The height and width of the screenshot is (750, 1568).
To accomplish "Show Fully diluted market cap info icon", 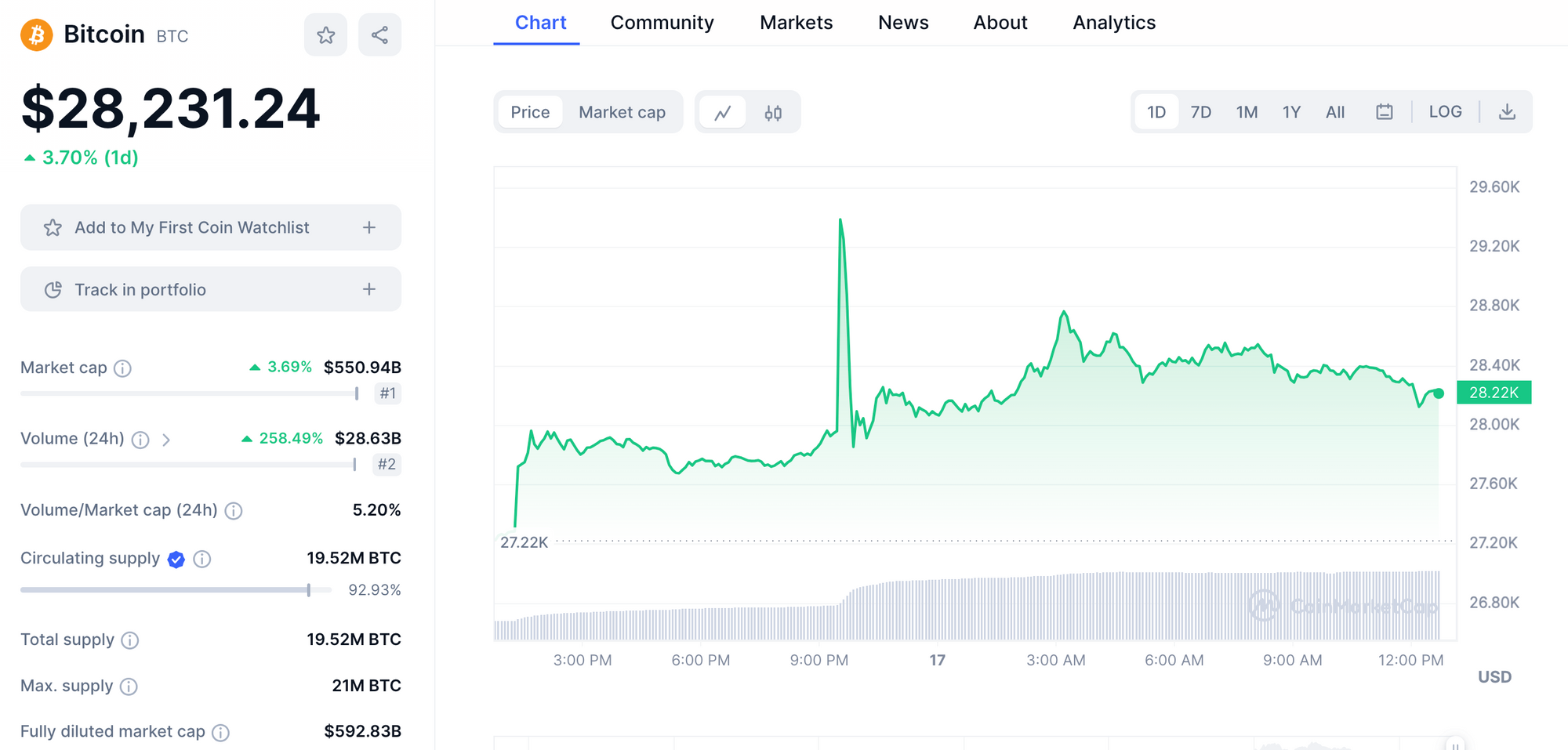I will 221,733.
